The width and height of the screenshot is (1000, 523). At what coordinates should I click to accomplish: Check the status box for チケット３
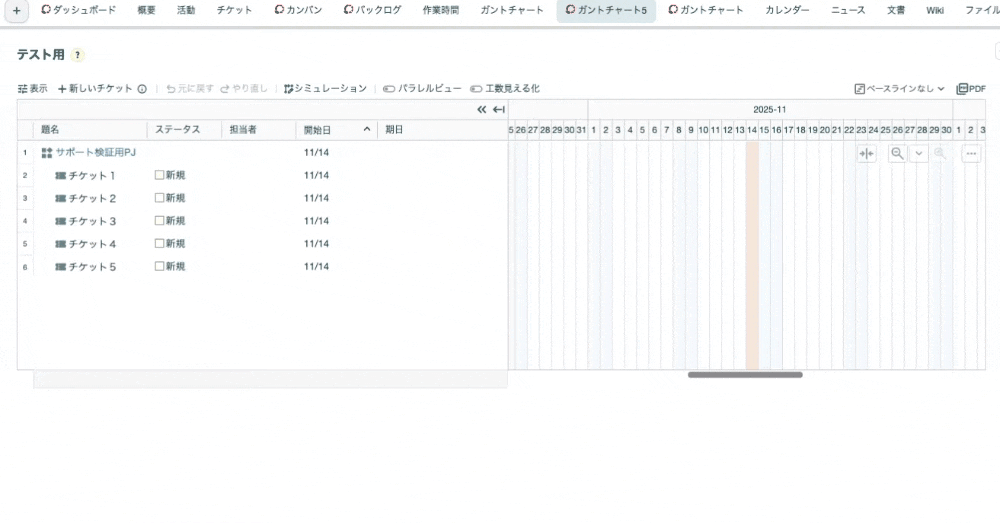coord(159,221)
